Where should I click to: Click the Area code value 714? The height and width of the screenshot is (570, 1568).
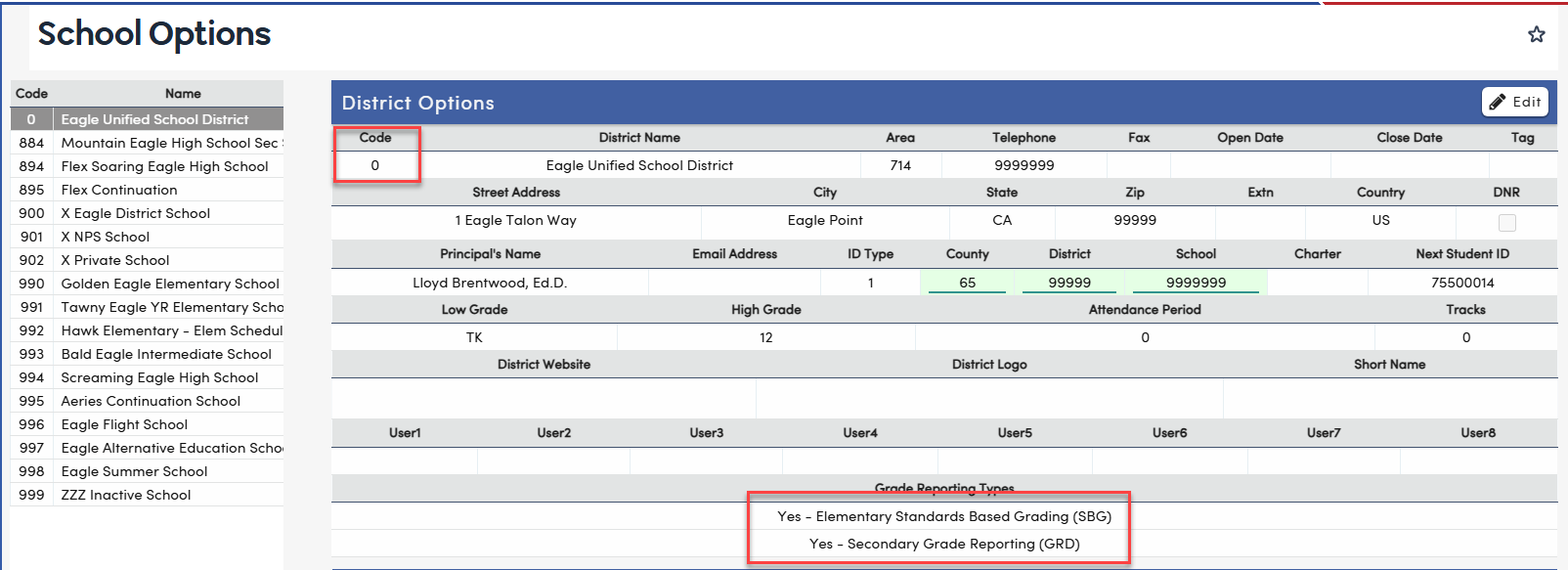(900, 165)
